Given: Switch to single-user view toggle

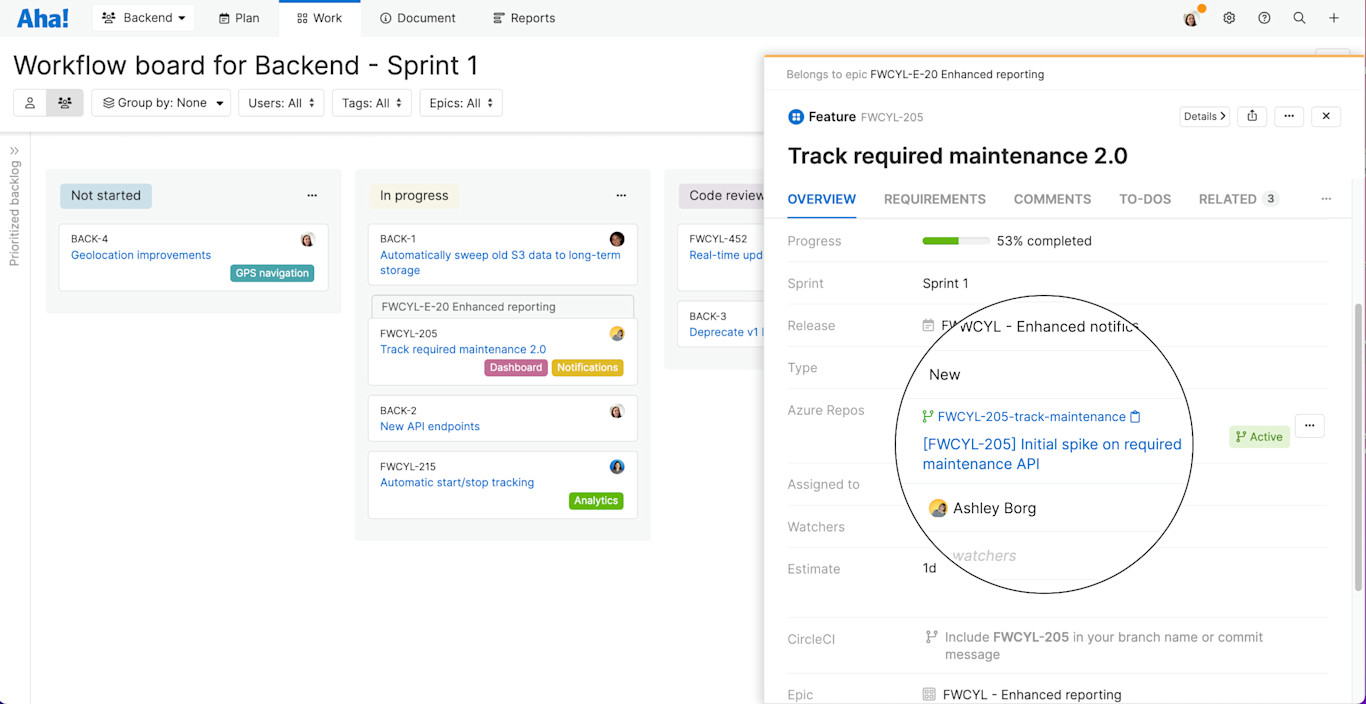Looking at the screenshot, I should [x=29, y=102].
